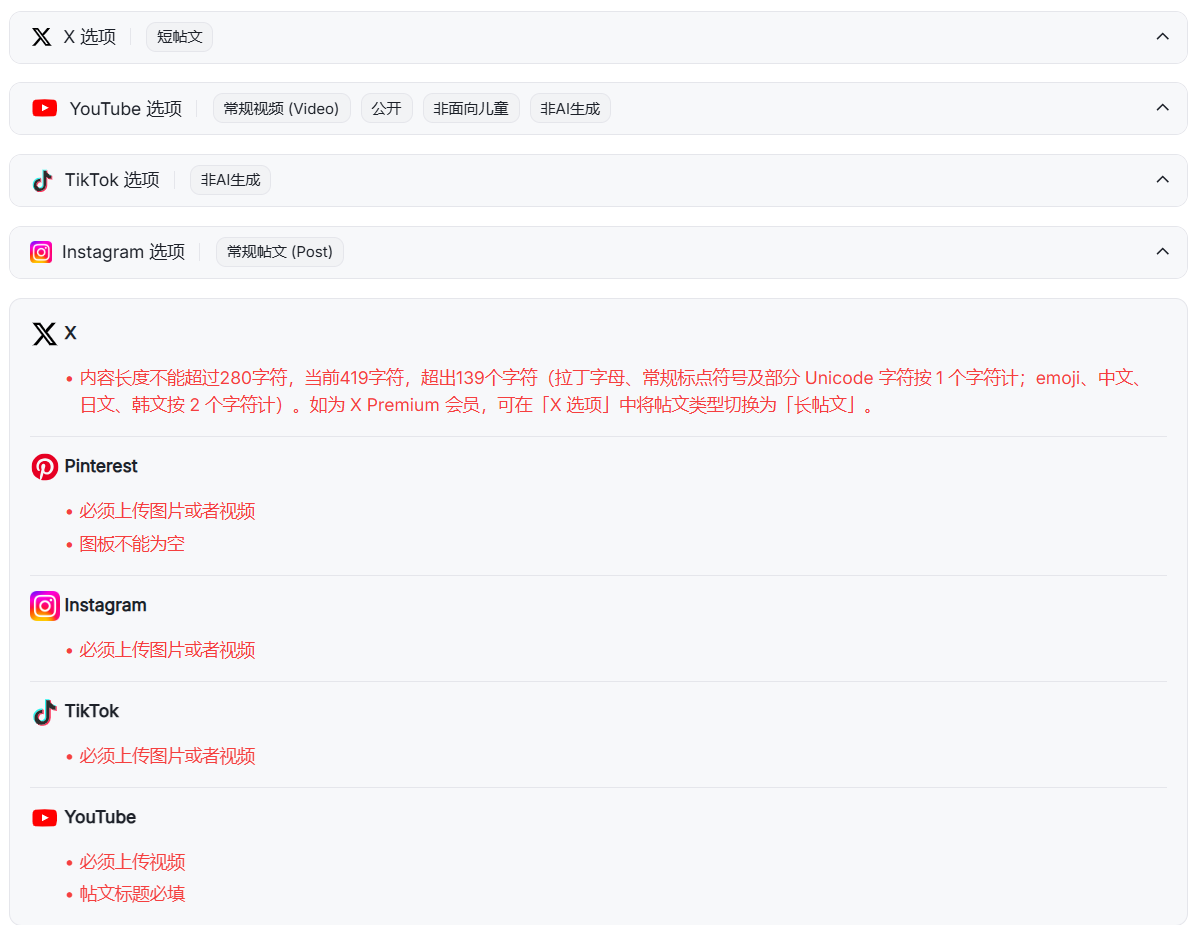Click the 图板不能为空 error
This screenshot has height=928, width=1197.
point(132,544)
